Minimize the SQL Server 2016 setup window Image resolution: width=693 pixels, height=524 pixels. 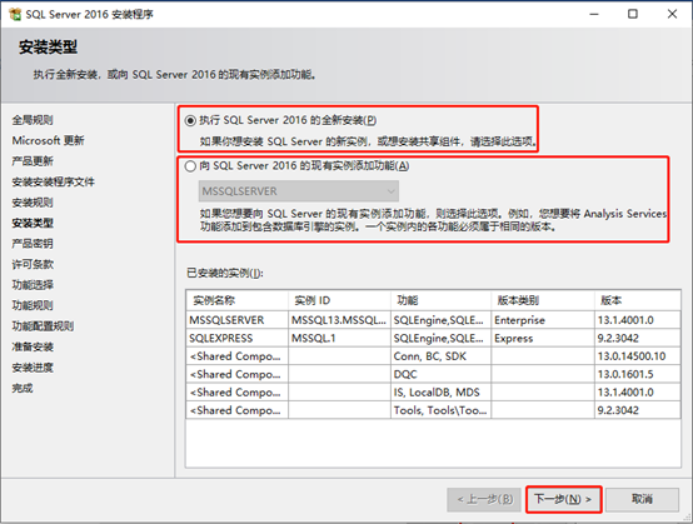pos(594,14)
